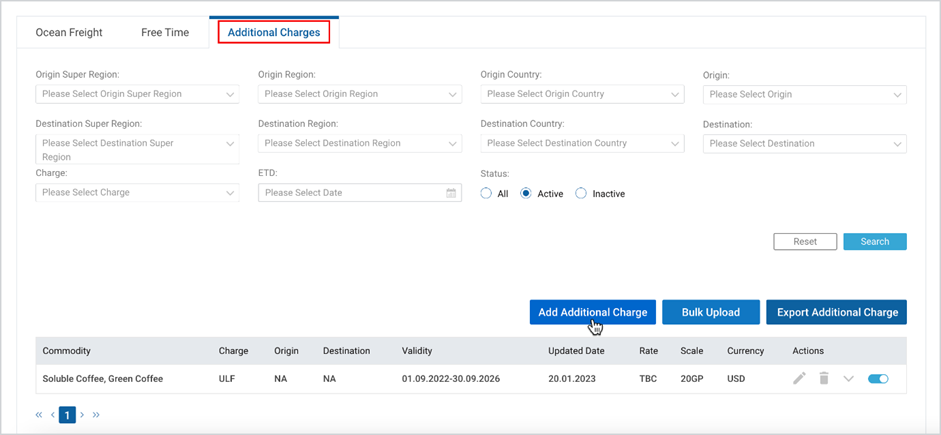The width and height of the screenshot is (941, 435).
Task: Click the TBC rate cell
Action: tap(648, 379)
